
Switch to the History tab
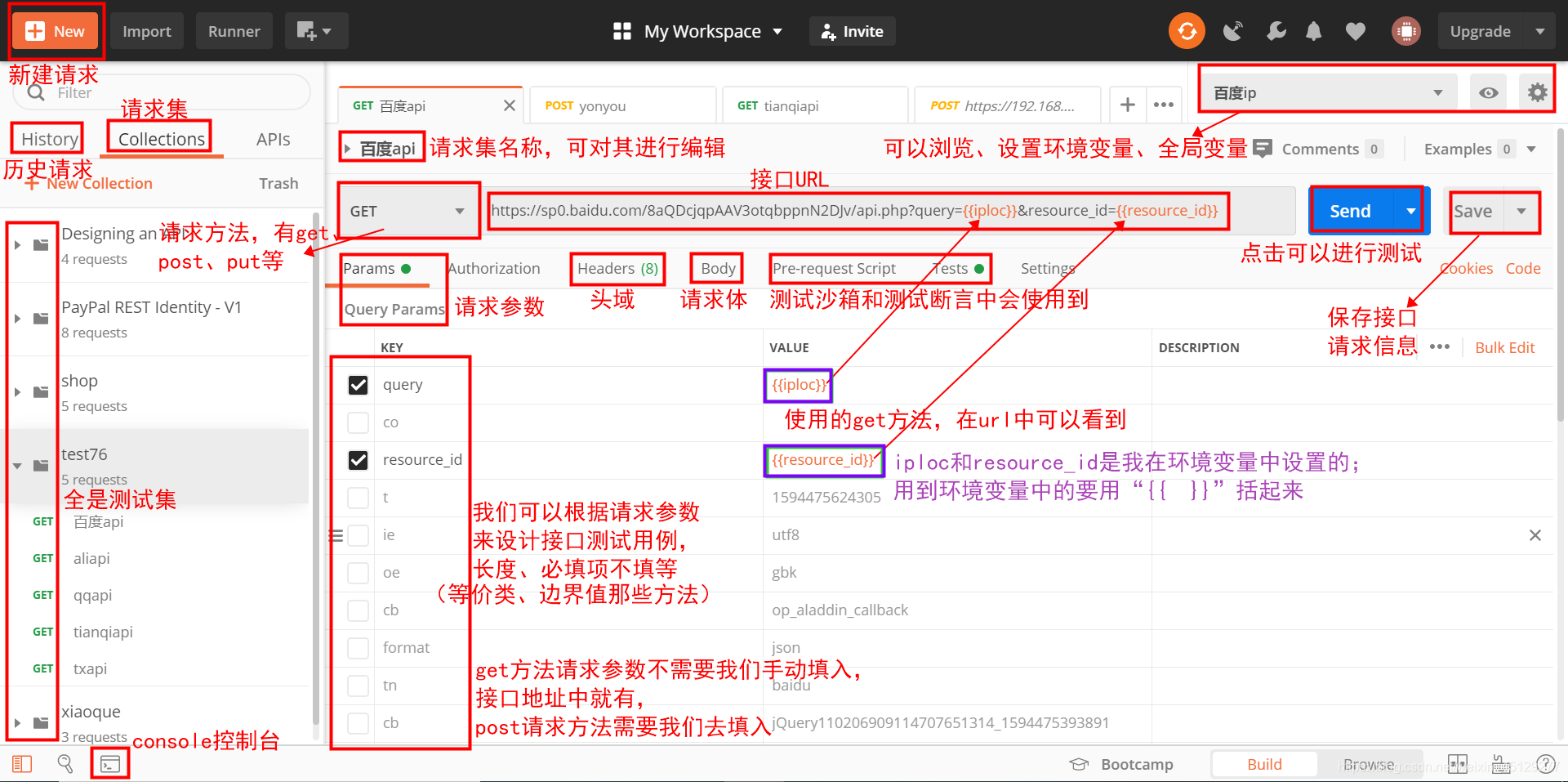[49, 139]
